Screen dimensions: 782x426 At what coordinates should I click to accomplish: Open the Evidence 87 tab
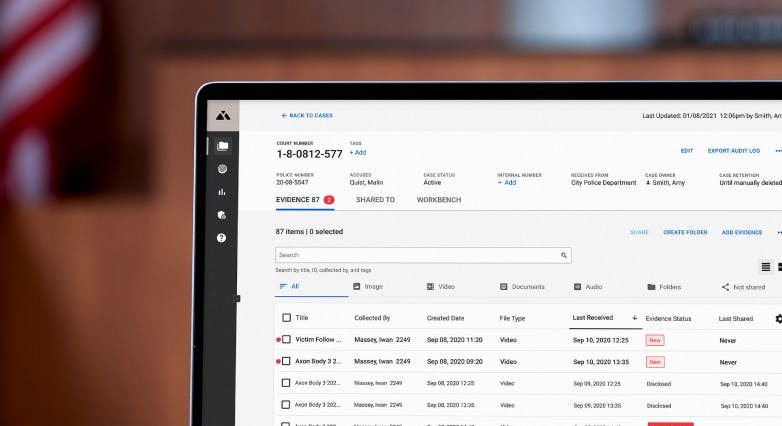(x=305, y=200)
